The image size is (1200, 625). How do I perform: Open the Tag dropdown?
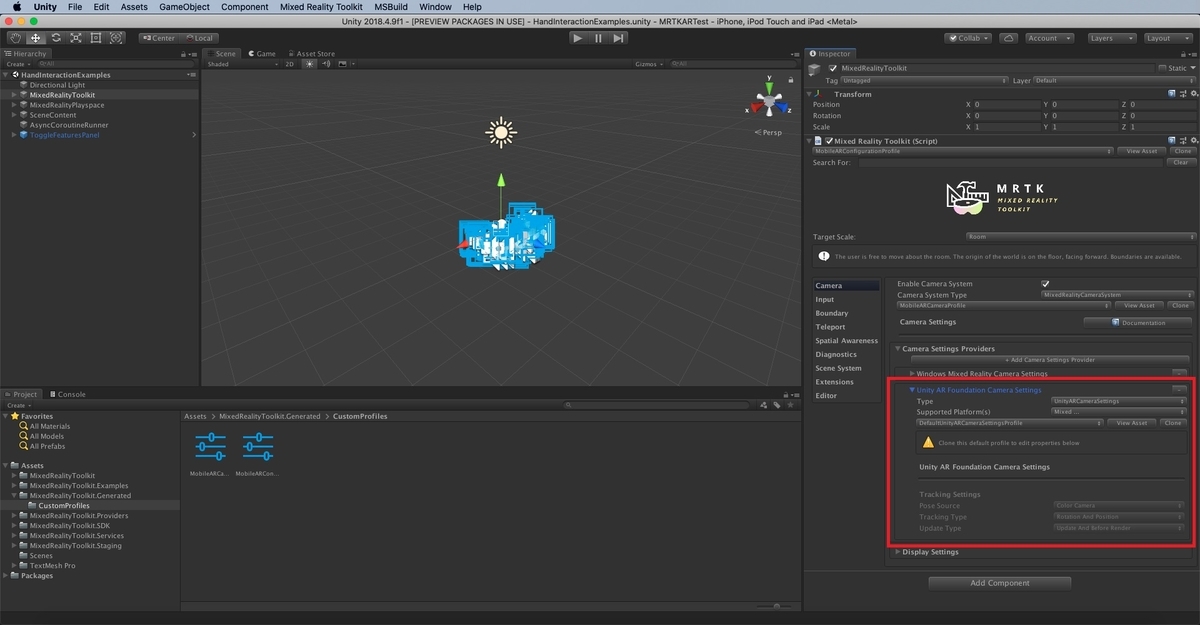point(924,80)
